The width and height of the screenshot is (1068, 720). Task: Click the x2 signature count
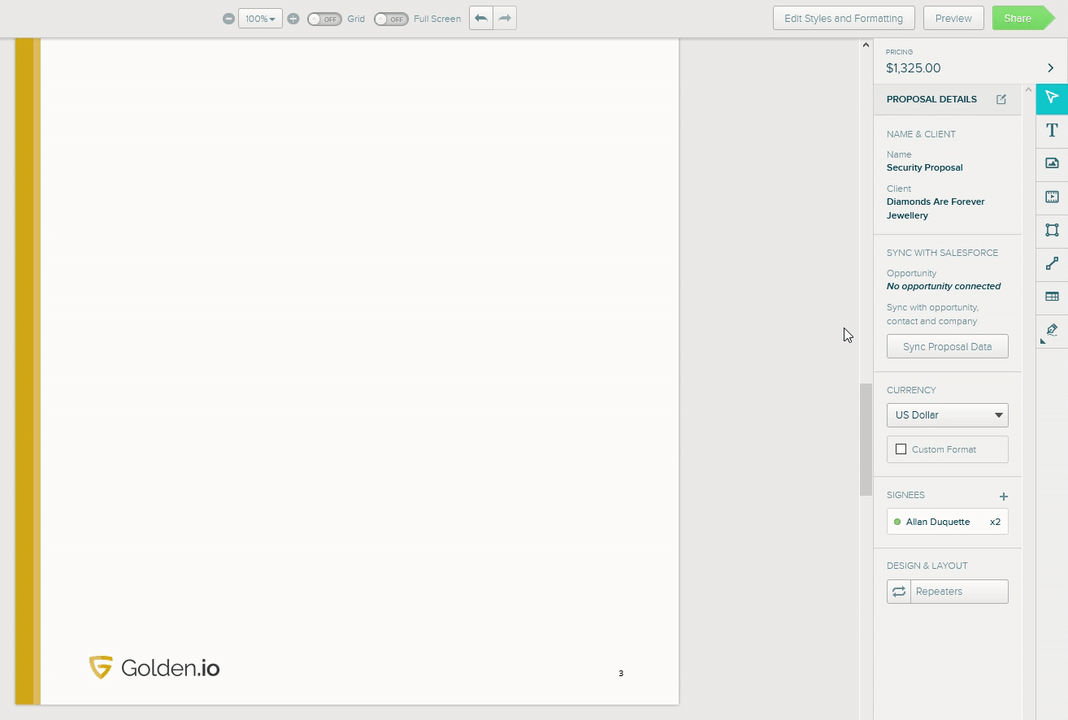click(x=995, y=522)
